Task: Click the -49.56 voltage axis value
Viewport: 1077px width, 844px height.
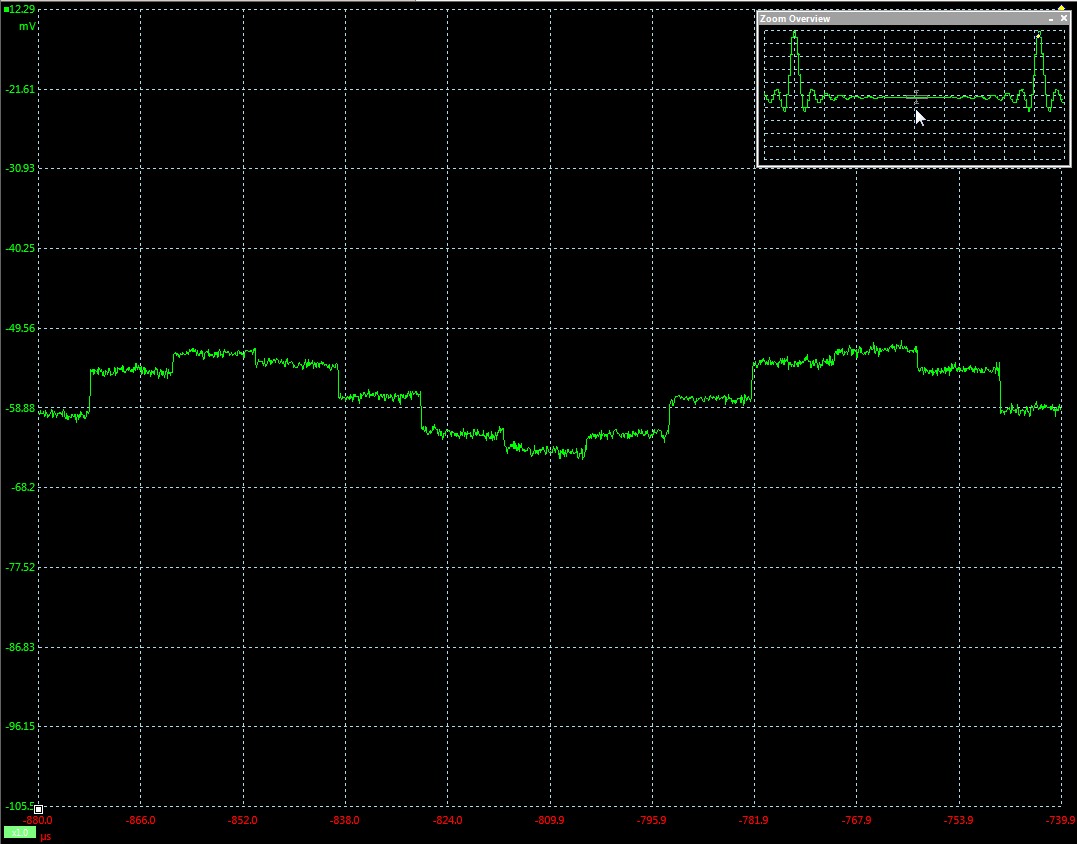Action: point(20,328)
